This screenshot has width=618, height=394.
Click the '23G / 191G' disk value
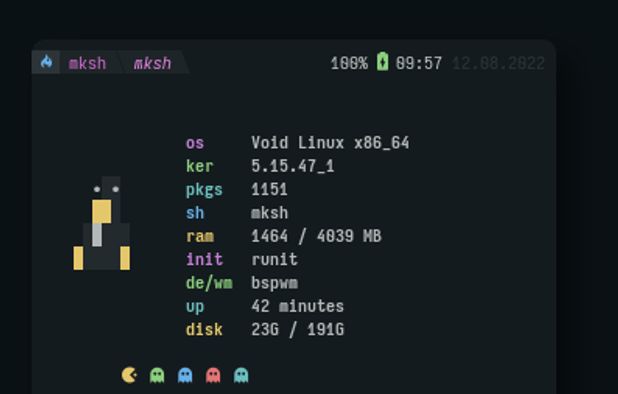coord(298,329)
